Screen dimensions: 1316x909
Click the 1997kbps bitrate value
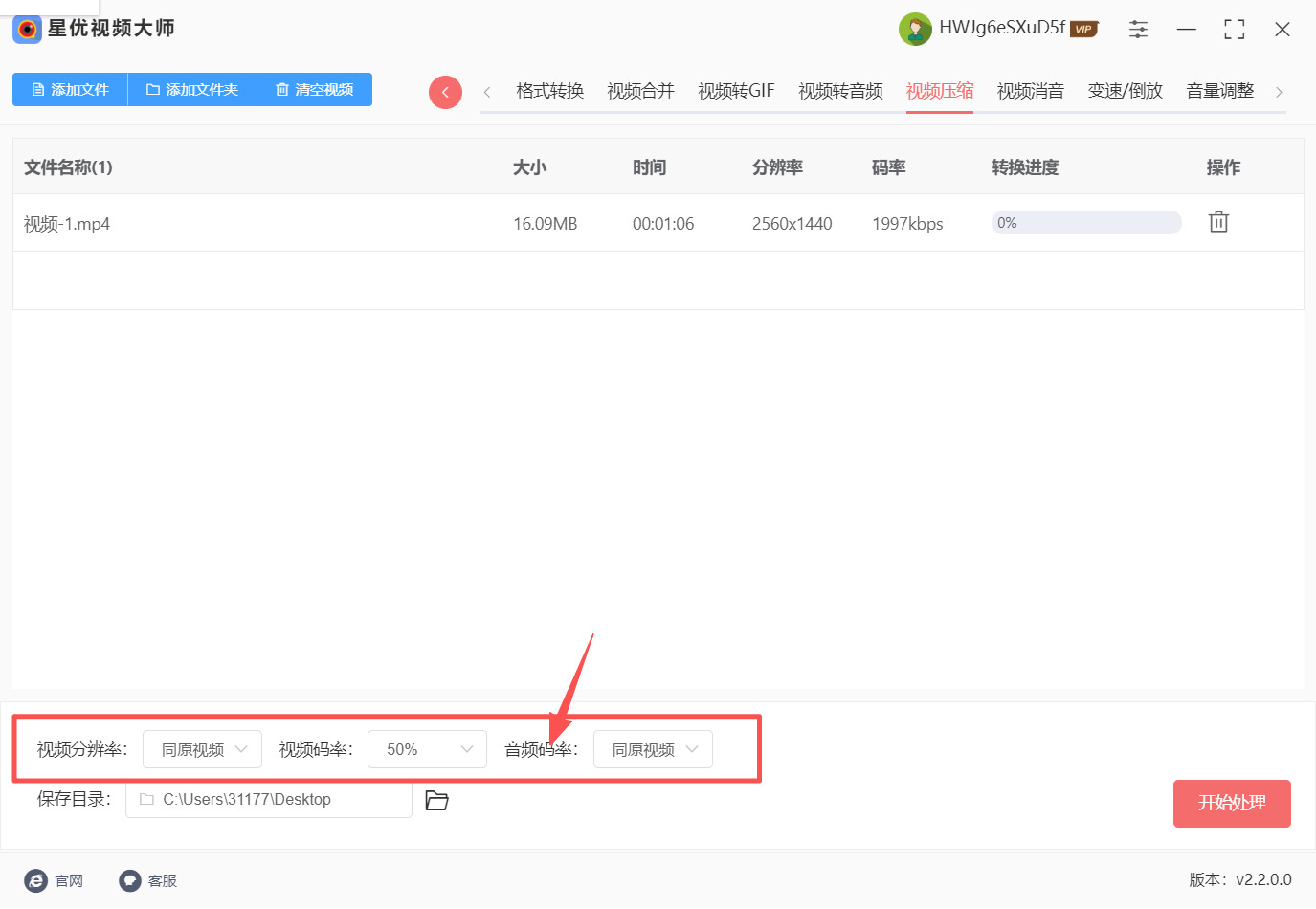pyautogui.click(x=907, y=224)
